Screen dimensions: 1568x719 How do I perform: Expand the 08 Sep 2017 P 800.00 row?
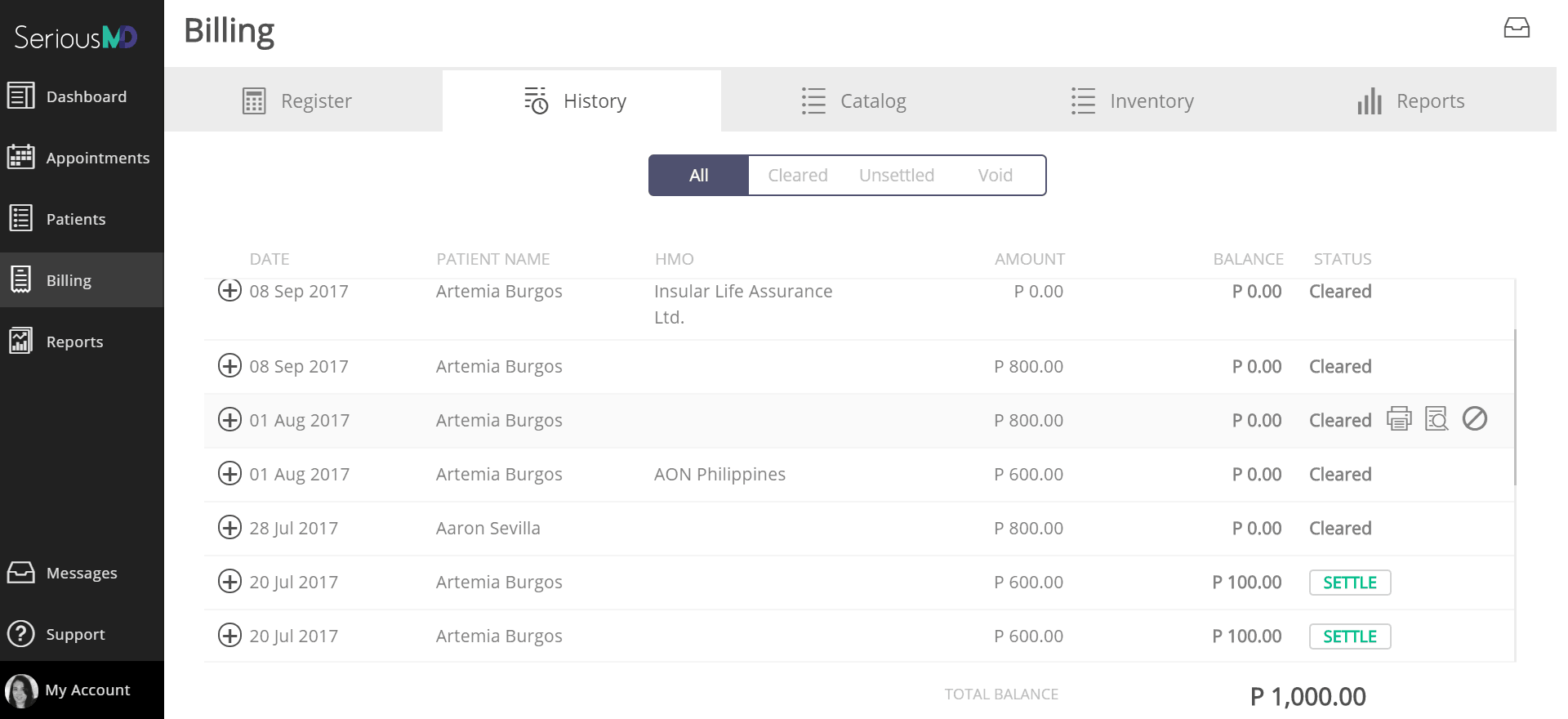click(229, 365)
